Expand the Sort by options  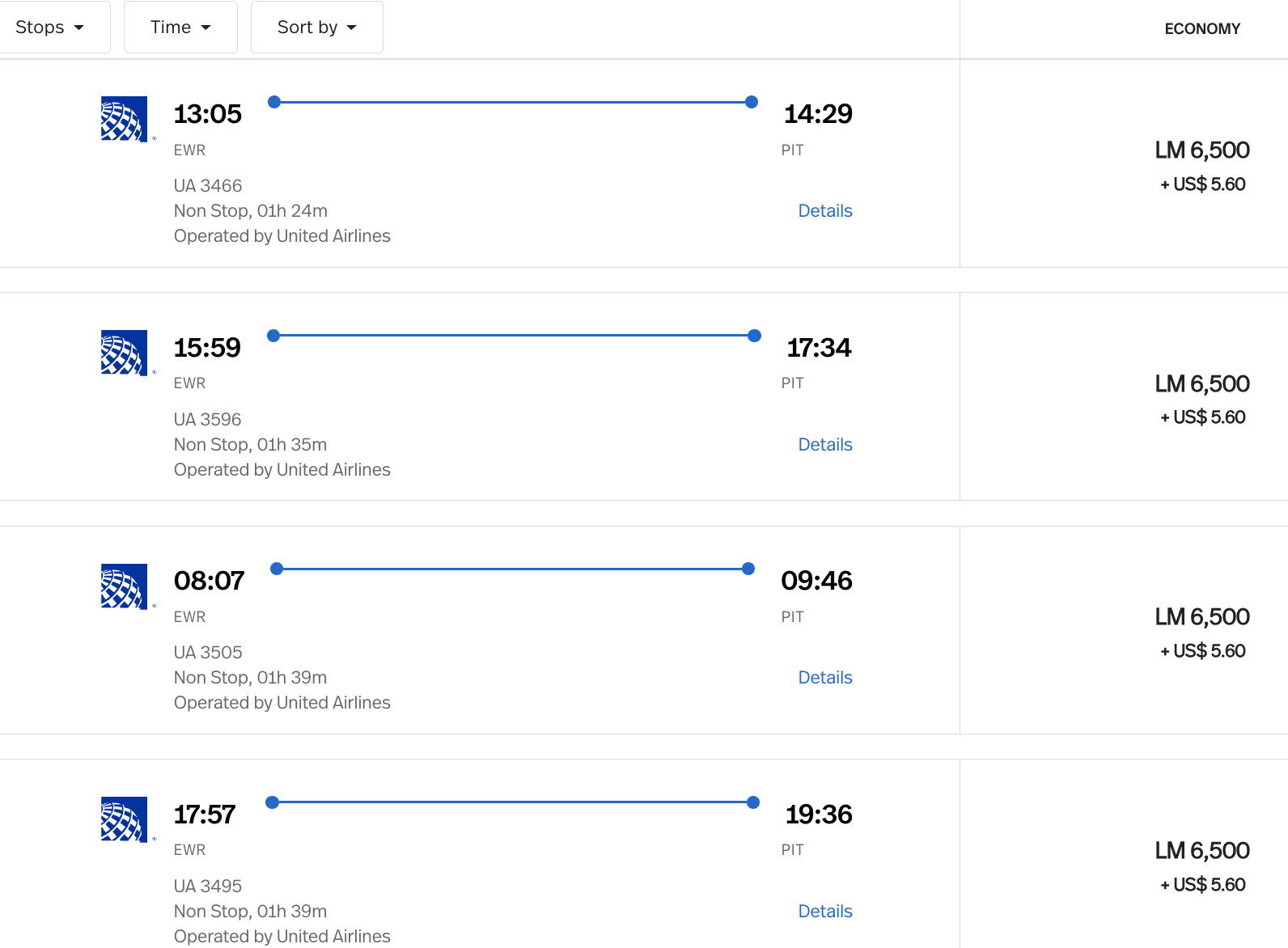coord(316,27)
